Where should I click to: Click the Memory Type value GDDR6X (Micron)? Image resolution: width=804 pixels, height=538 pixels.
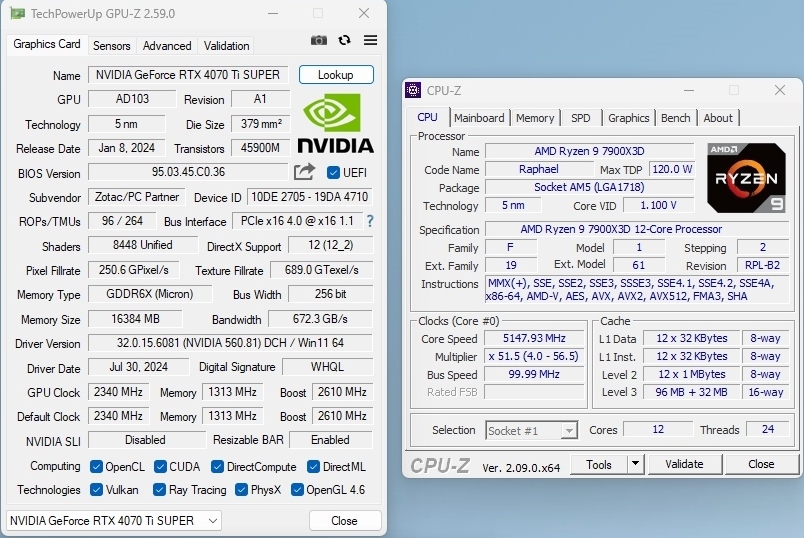150,294
